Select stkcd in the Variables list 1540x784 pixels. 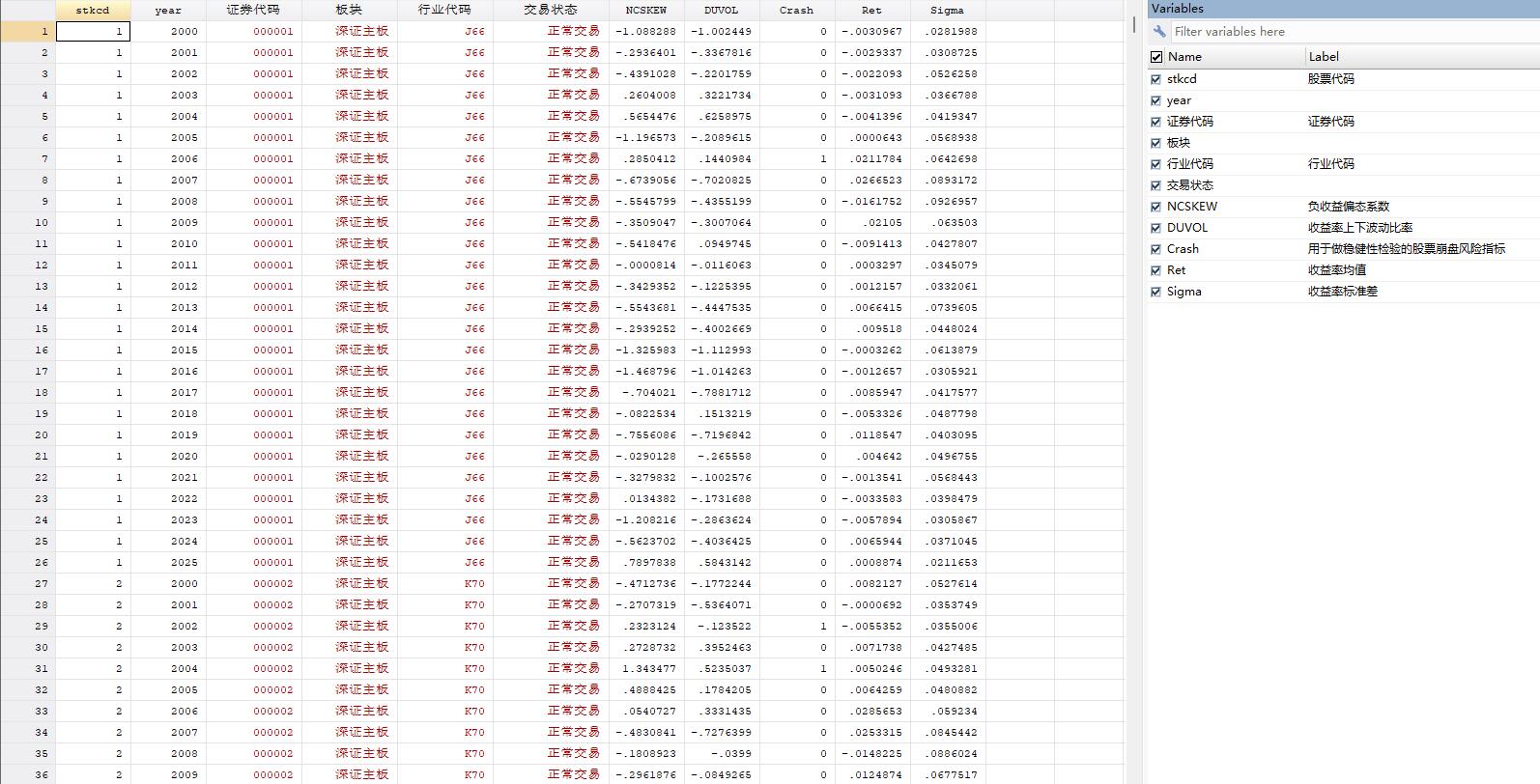(1182, 79)
